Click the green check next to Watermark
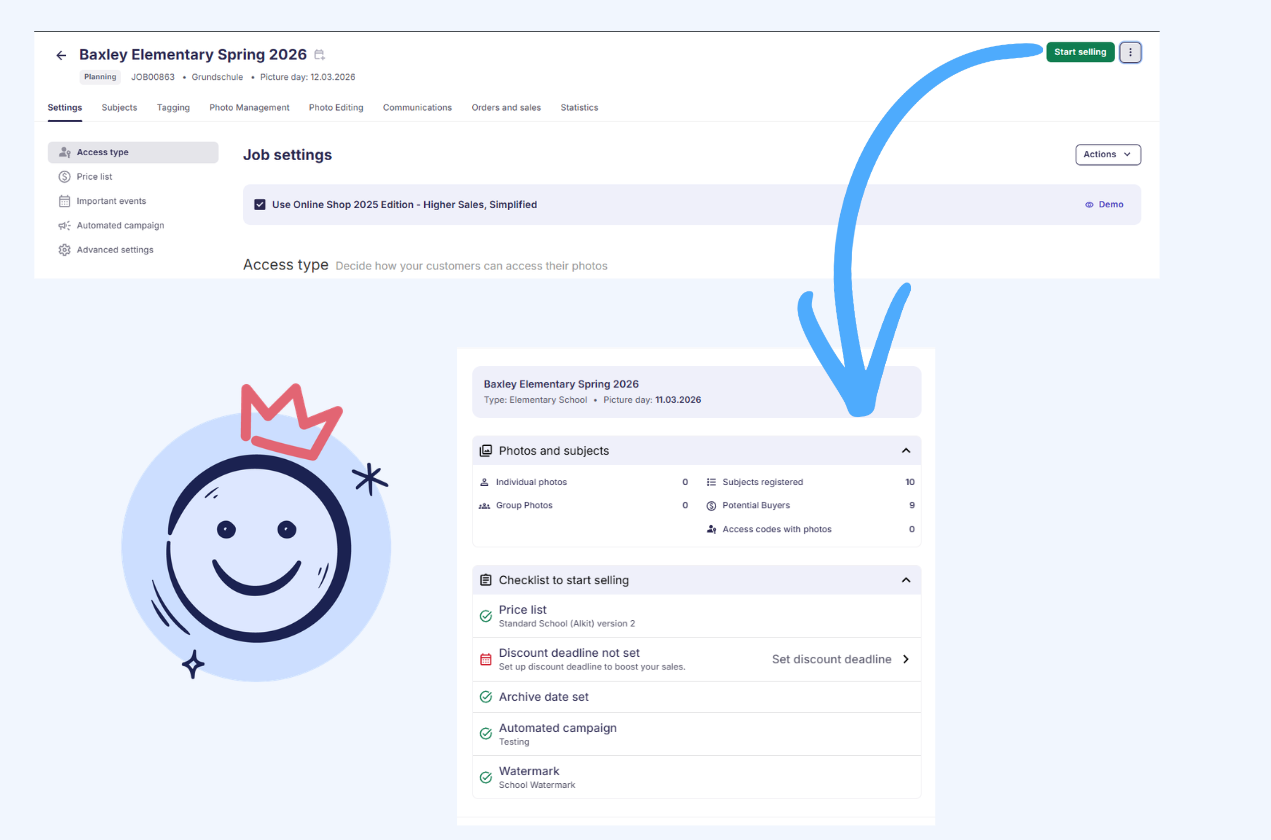This screenshot has width=1271, height=840. tap(486, 777)
